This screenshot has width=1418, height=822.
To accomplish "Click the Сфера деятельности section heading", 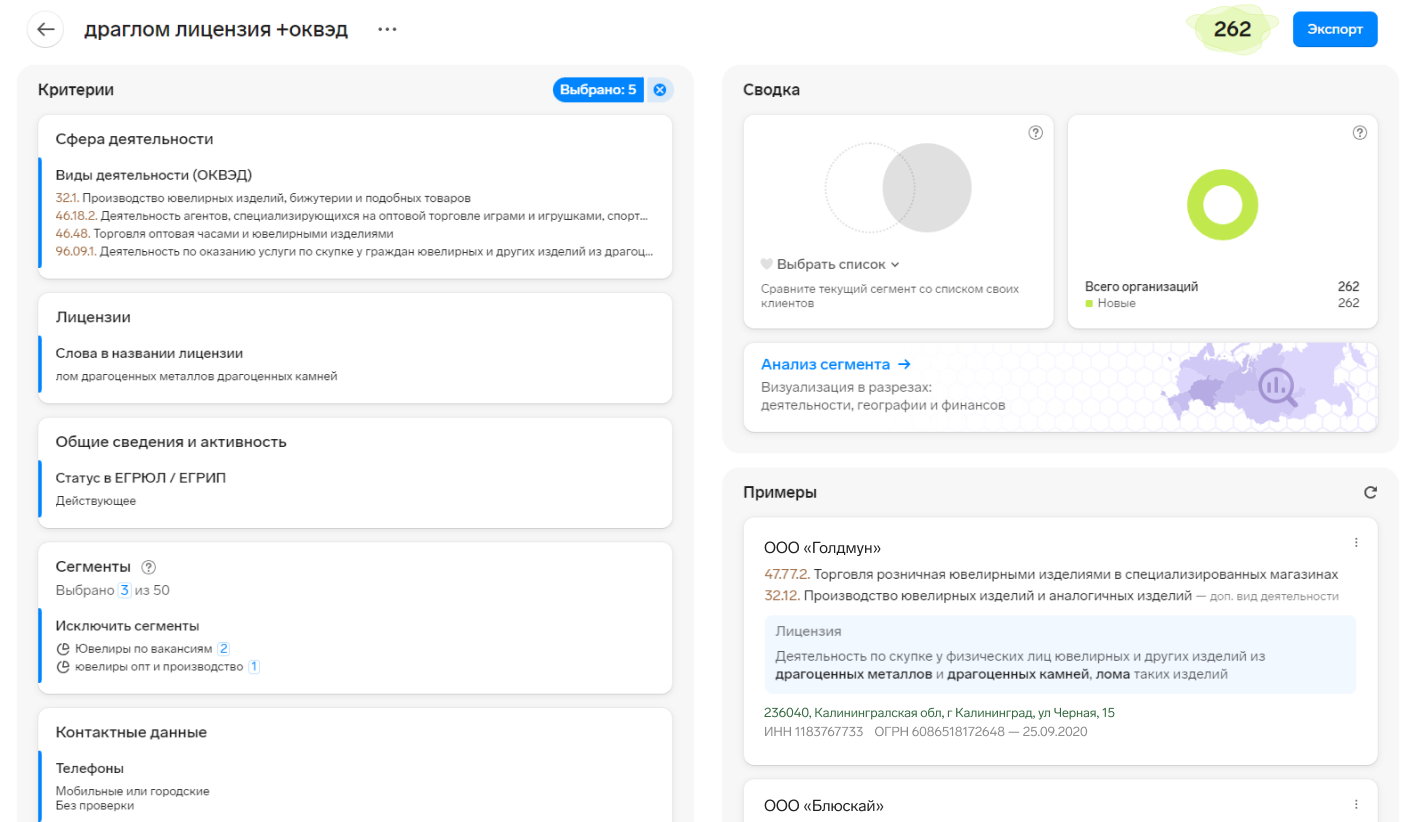I will [x=134, y=139].
